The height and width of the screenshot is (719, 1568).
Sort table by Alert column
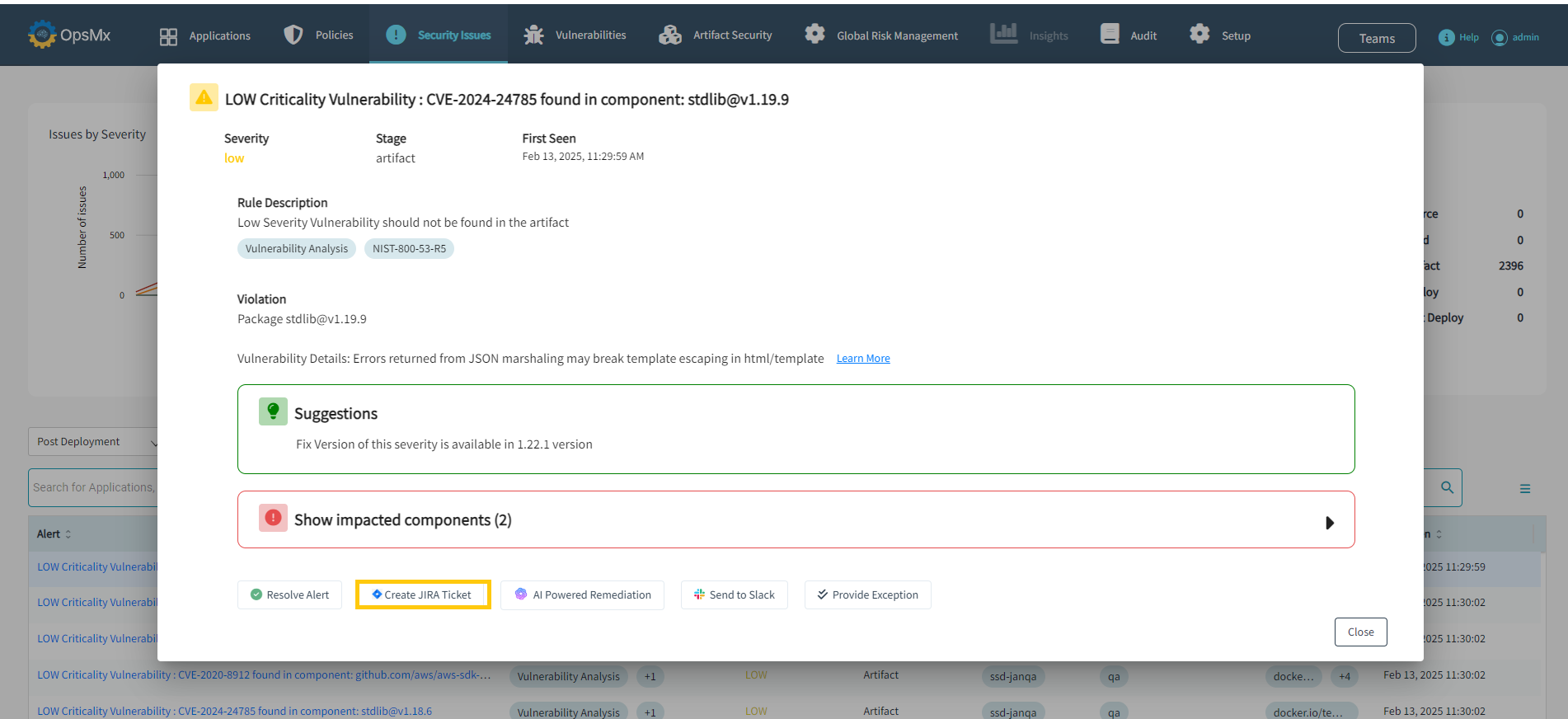point(54,534)
